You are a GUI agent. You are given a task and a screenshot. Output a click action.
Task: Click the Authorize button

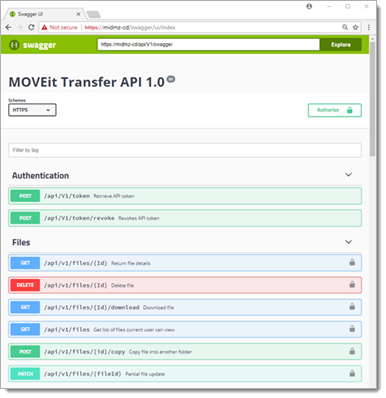tap(335, 110)
